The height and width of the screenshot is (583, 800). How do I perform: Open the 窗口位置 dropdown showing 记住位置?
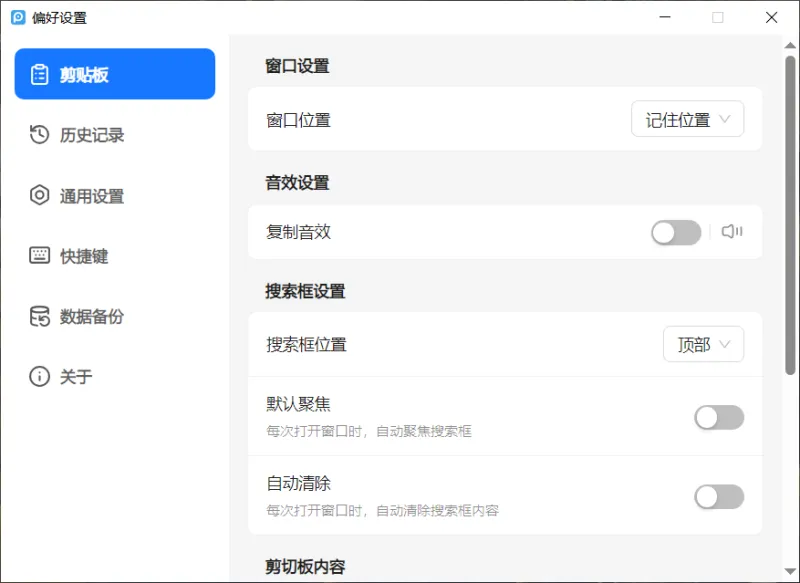[688, 118]
